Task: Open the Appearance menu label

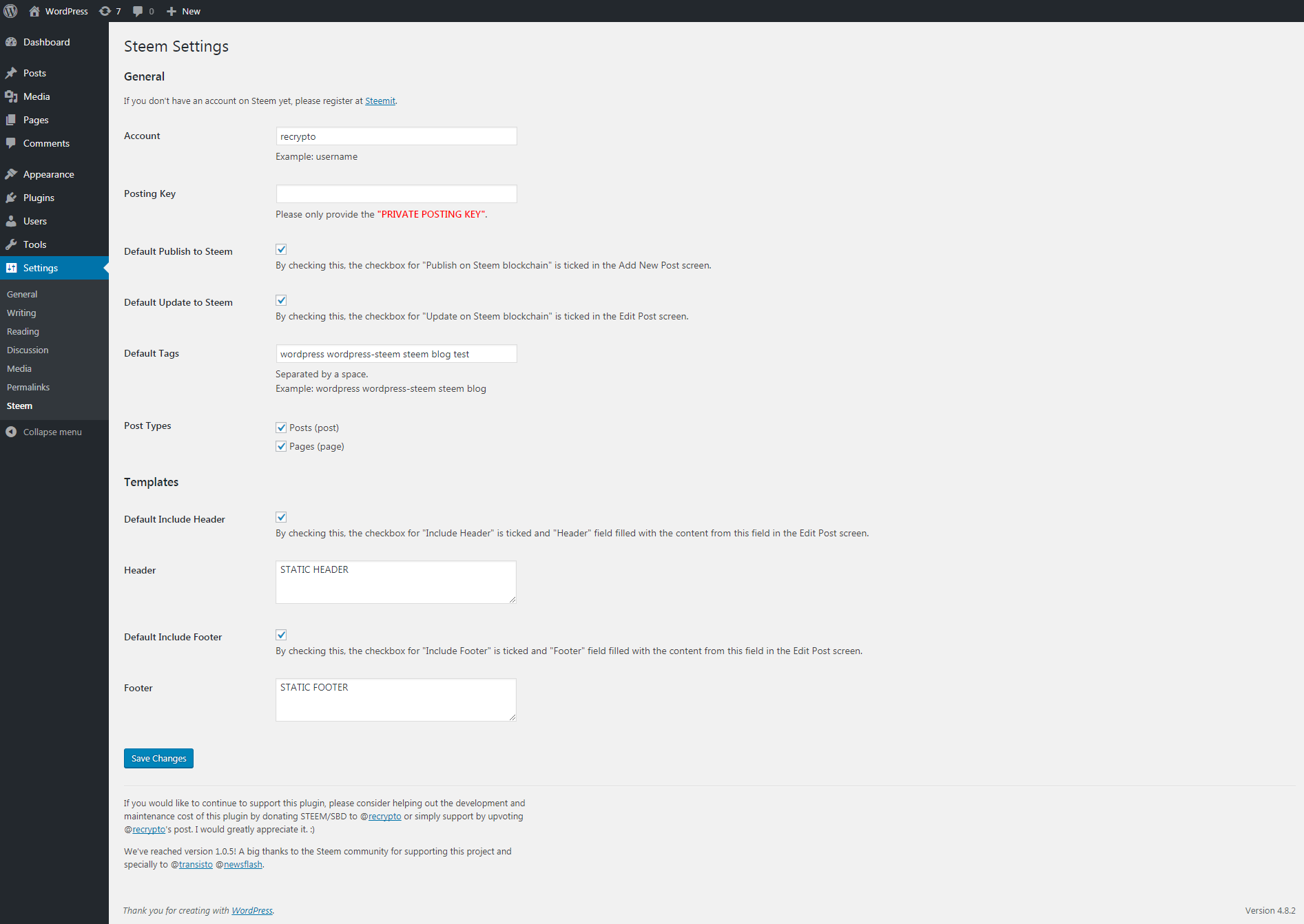Action: (x=49, y=174)
